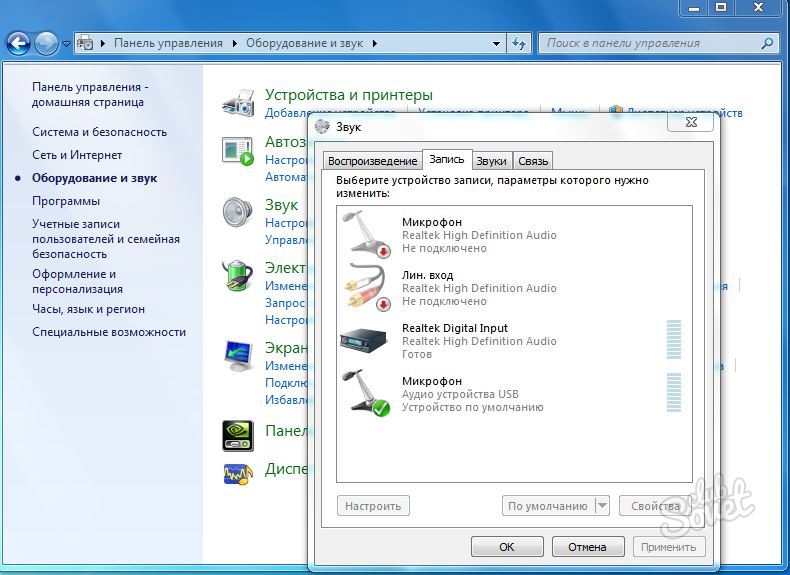790x575 pixels.
Task: Open Часы, язык и регион category
Action: coord(88,309)
